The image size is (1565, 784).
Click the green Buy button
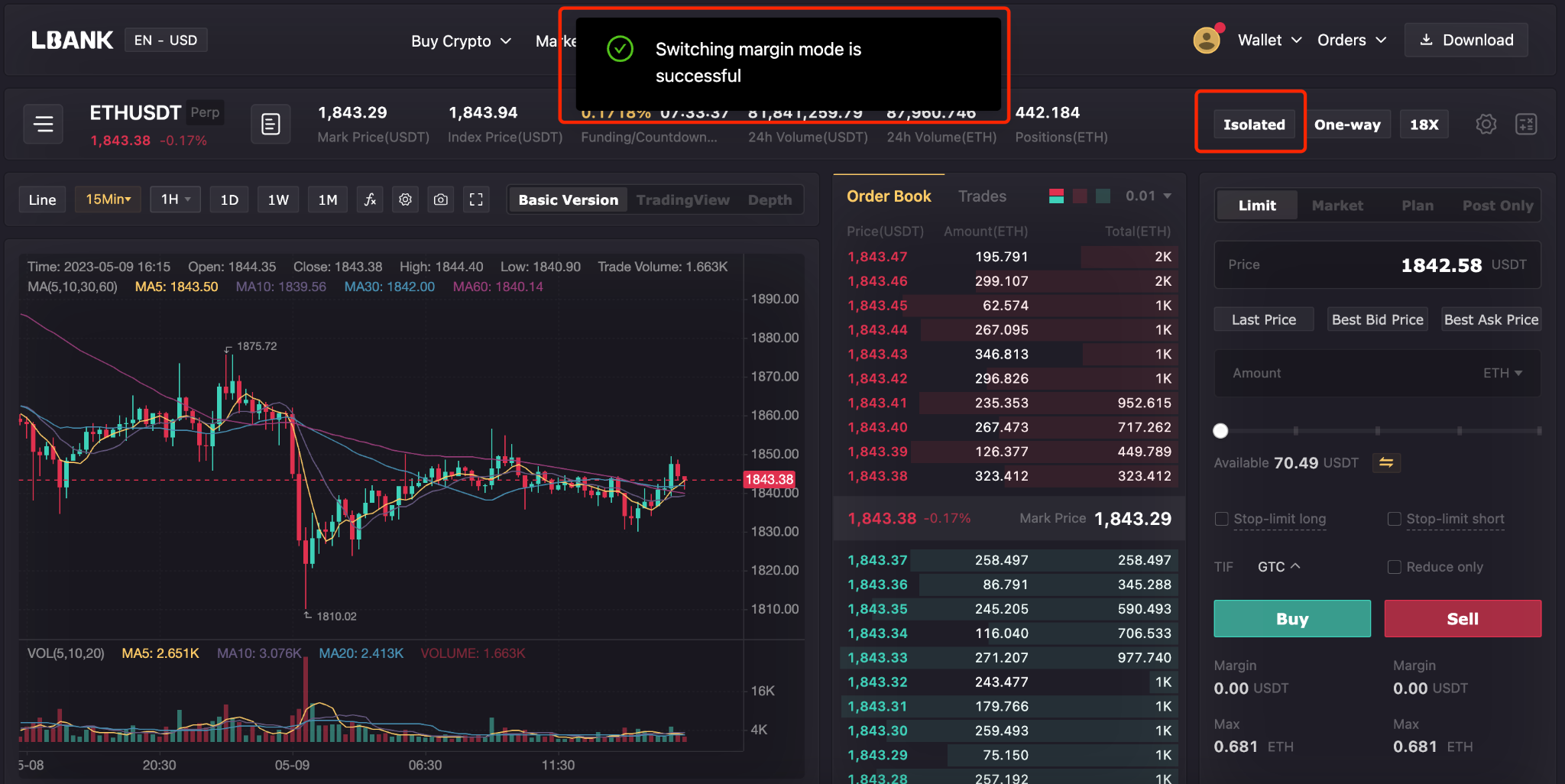point(1291,618)
